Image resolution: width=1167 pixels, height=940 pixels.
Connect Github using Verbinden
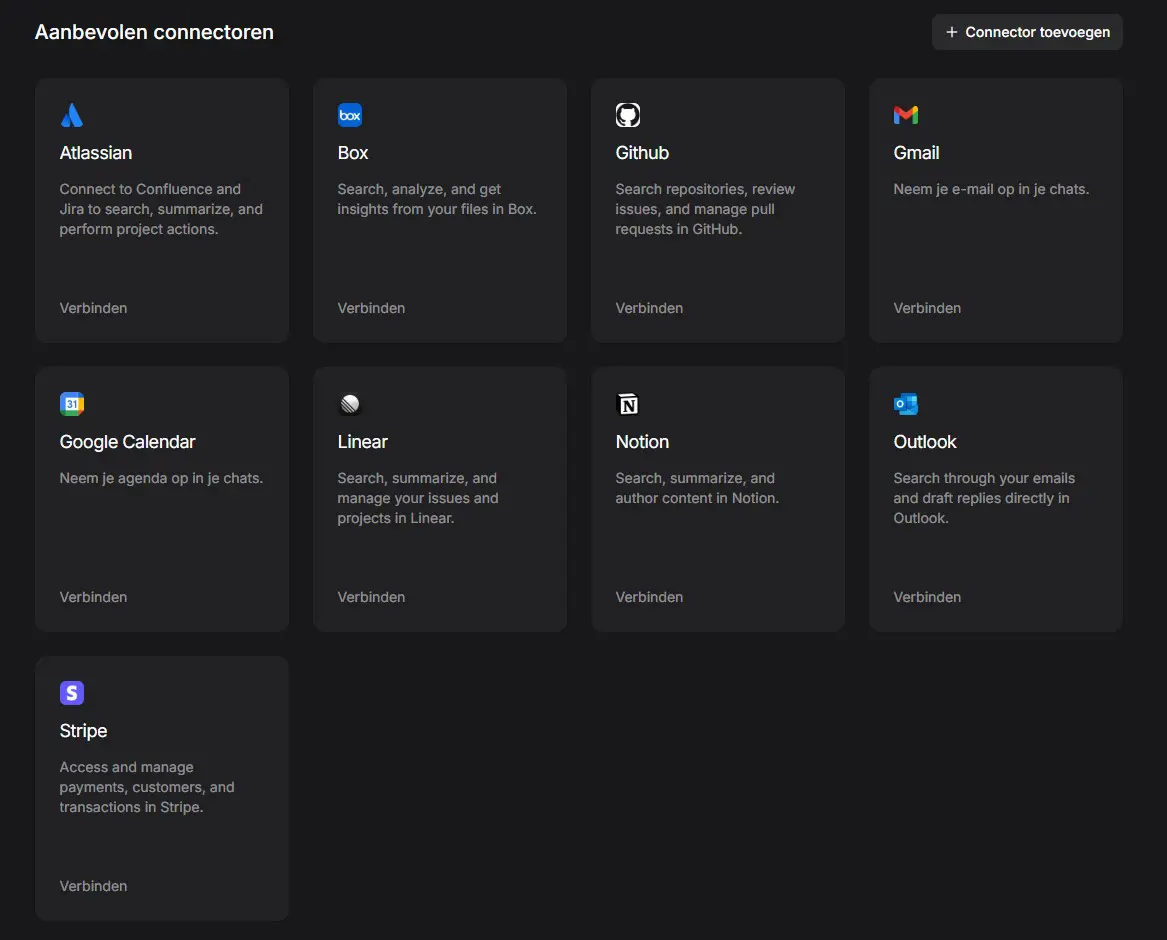(649, 308)
